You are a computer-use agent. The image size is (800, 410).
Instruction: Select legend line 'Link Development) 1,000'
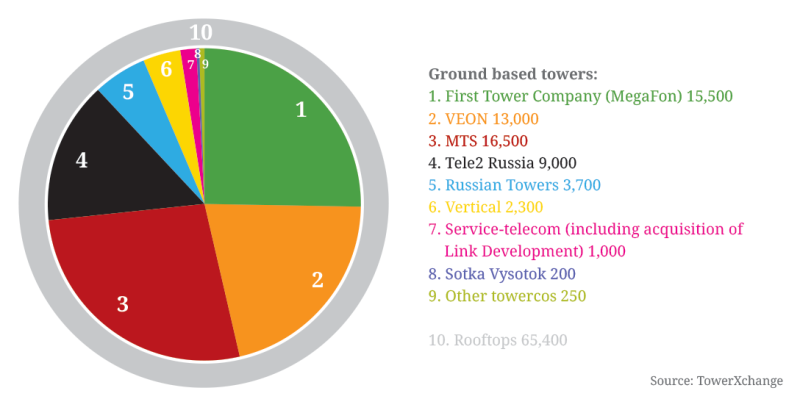[535, 252]
